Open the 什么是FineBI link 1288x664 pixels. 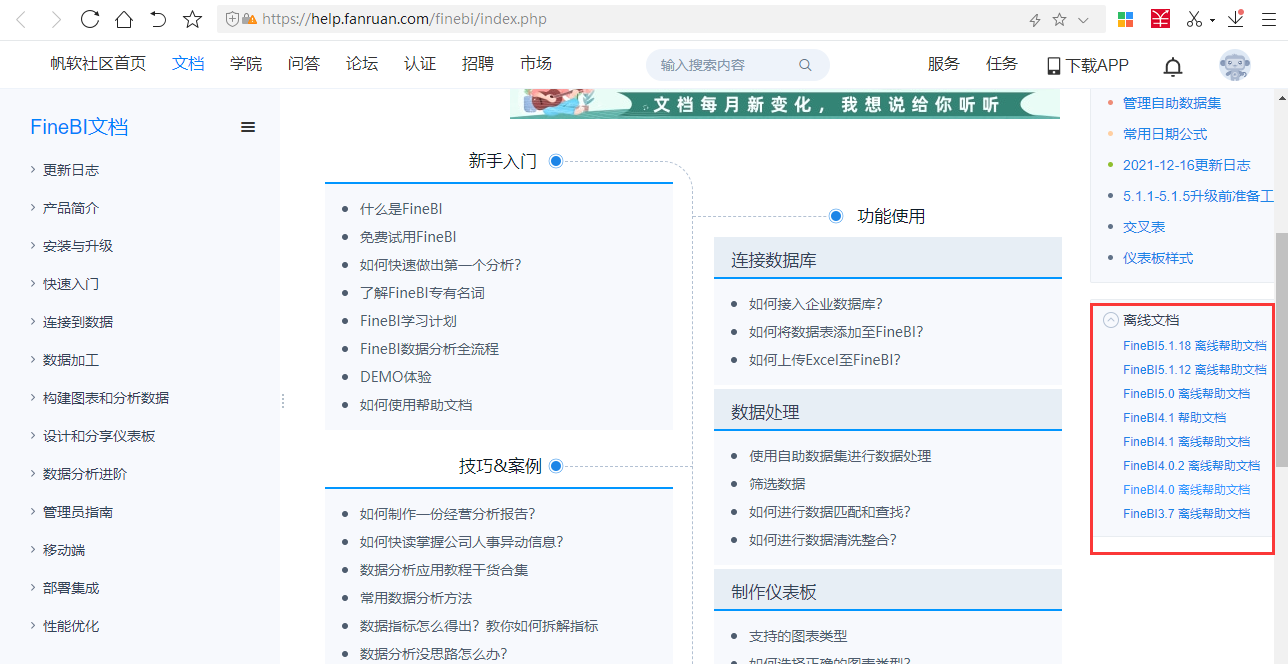point(401,209)
